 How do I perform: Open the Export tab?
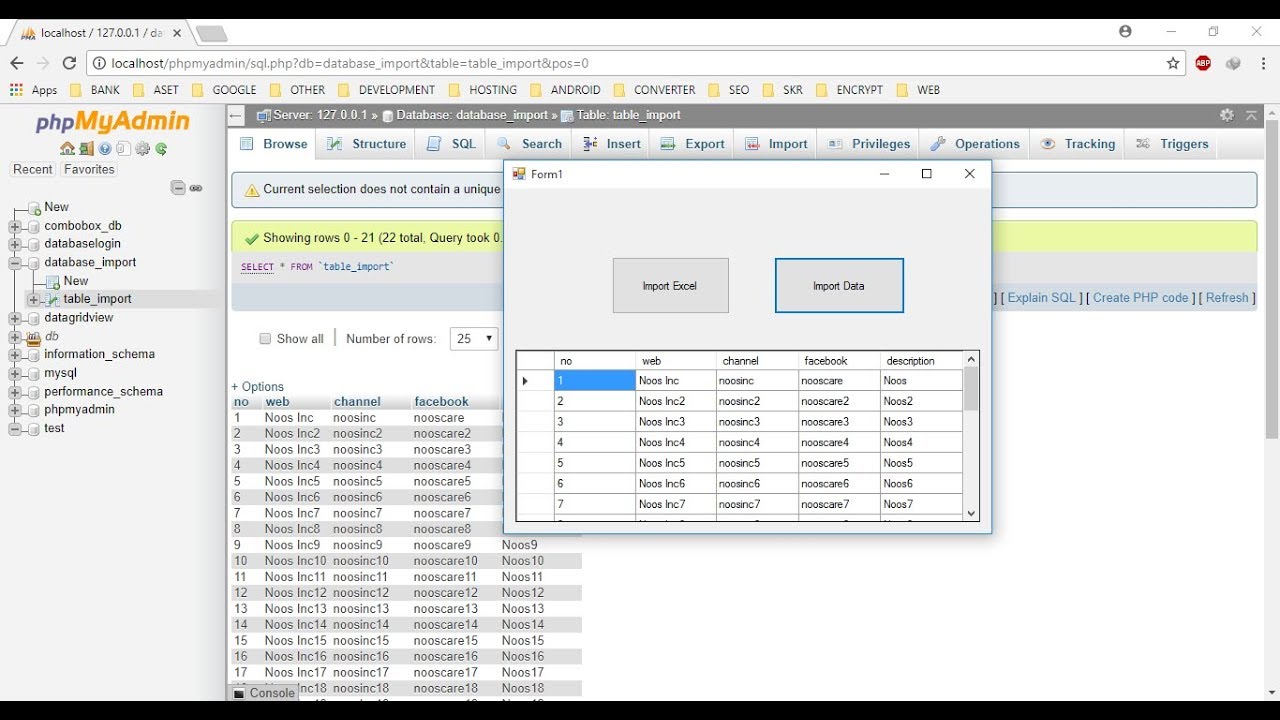tap(692, 144)
